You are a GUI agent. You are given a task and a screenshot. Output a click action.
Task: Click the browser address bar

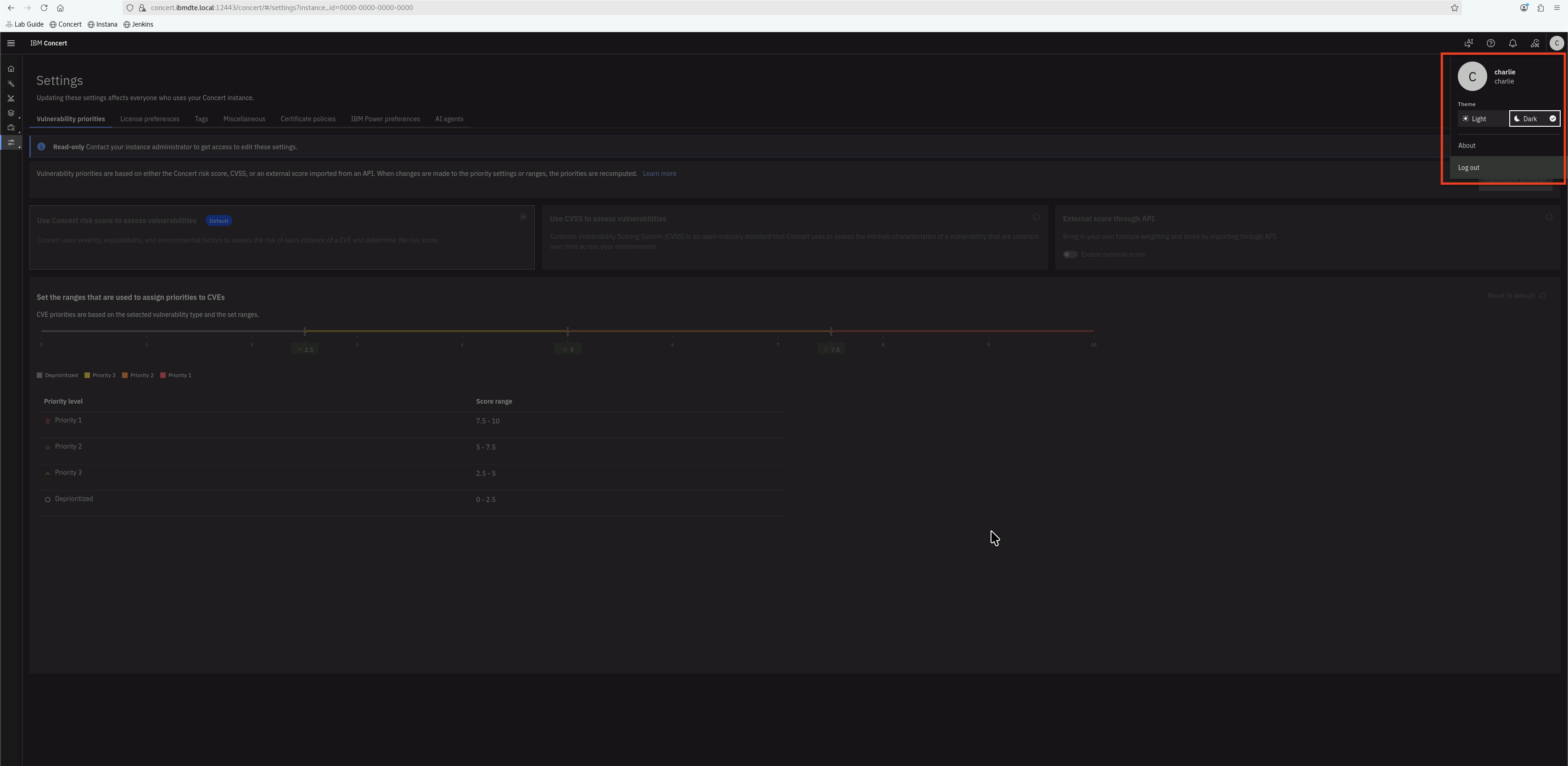coord(791,8)
